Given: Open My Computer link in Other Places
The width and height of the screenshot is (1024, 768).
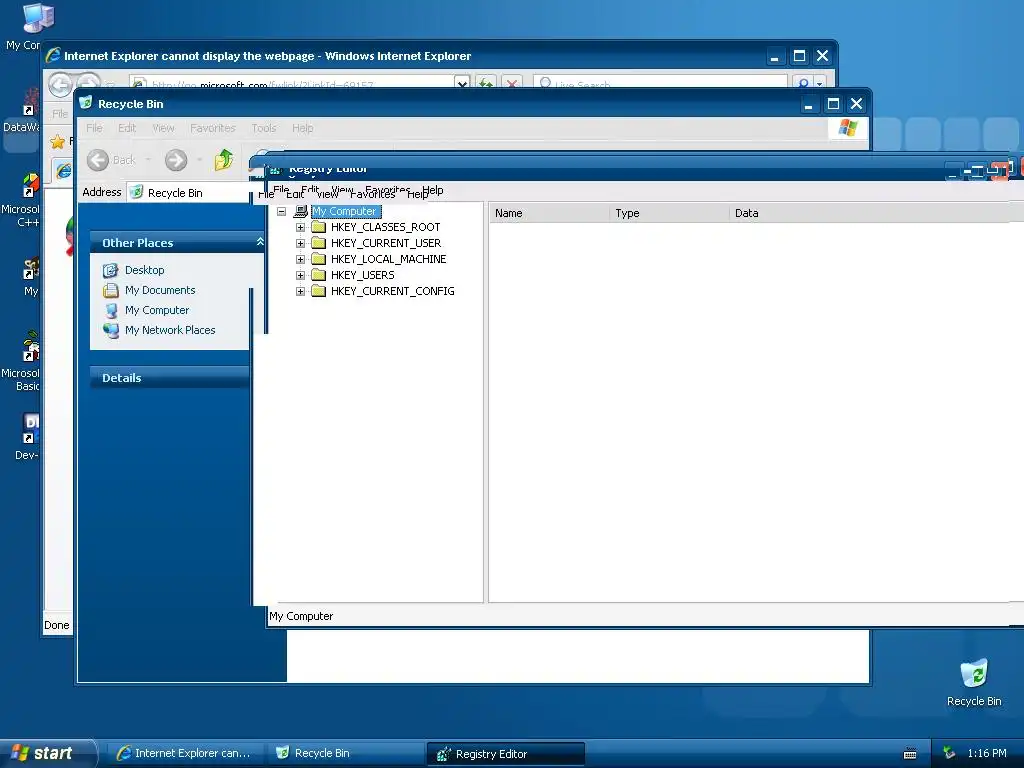Looking at the screenshot, I should coord(157,310).
